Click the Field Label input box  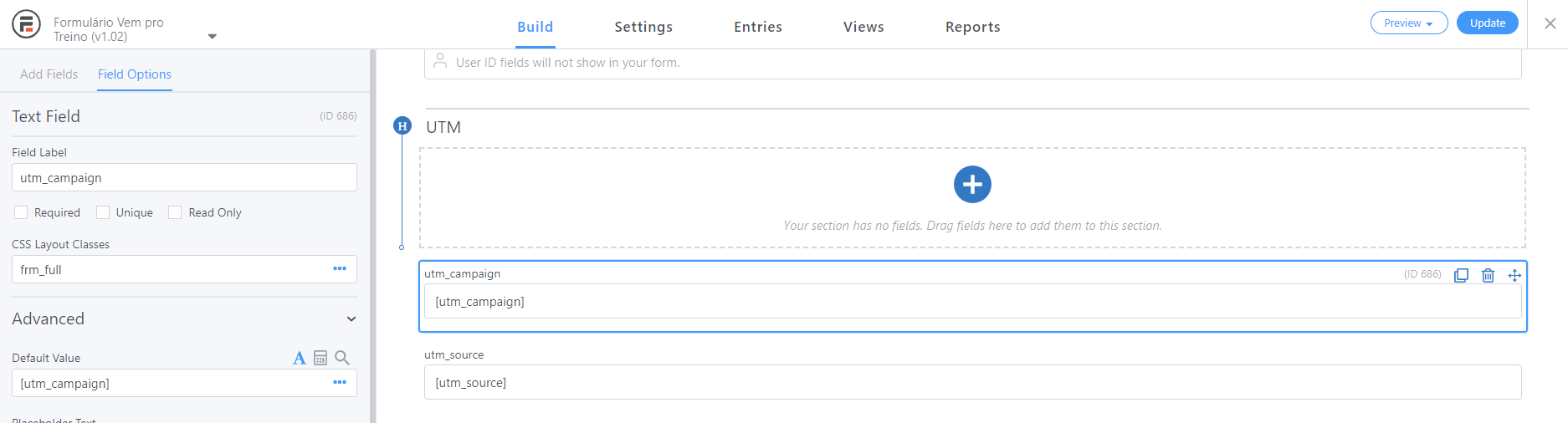coord(184,177)
